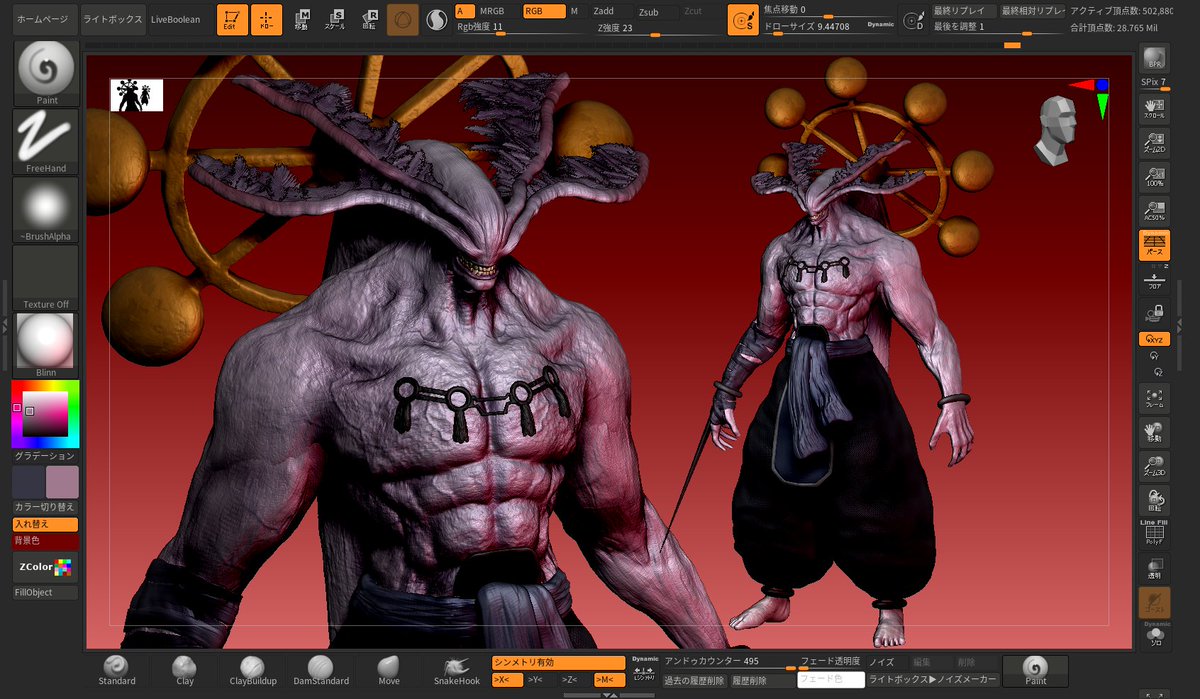1200x699 pixels.
Task: Toggle the フロア floor grid icon
Action: (x=1155, y=279)
